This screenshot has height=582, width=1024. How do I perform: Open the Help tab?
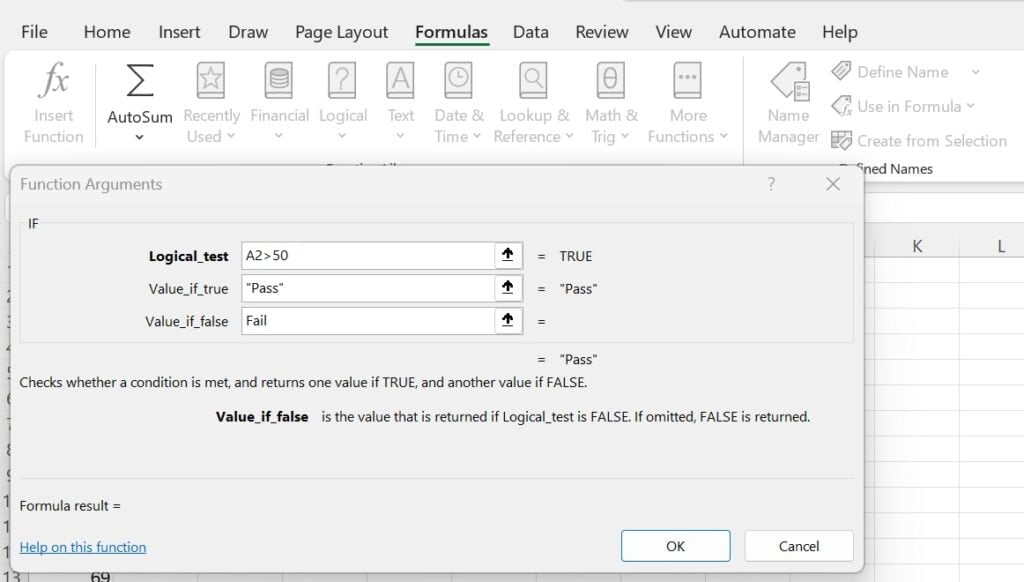point(840,32)
